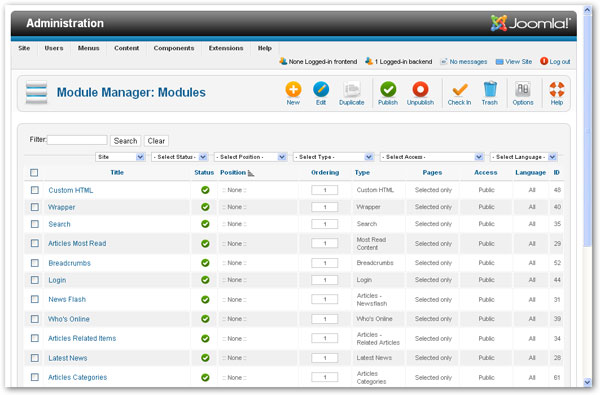600x395 pixels.
Task: Click the Joomla! logo
Action: (531, 23)
